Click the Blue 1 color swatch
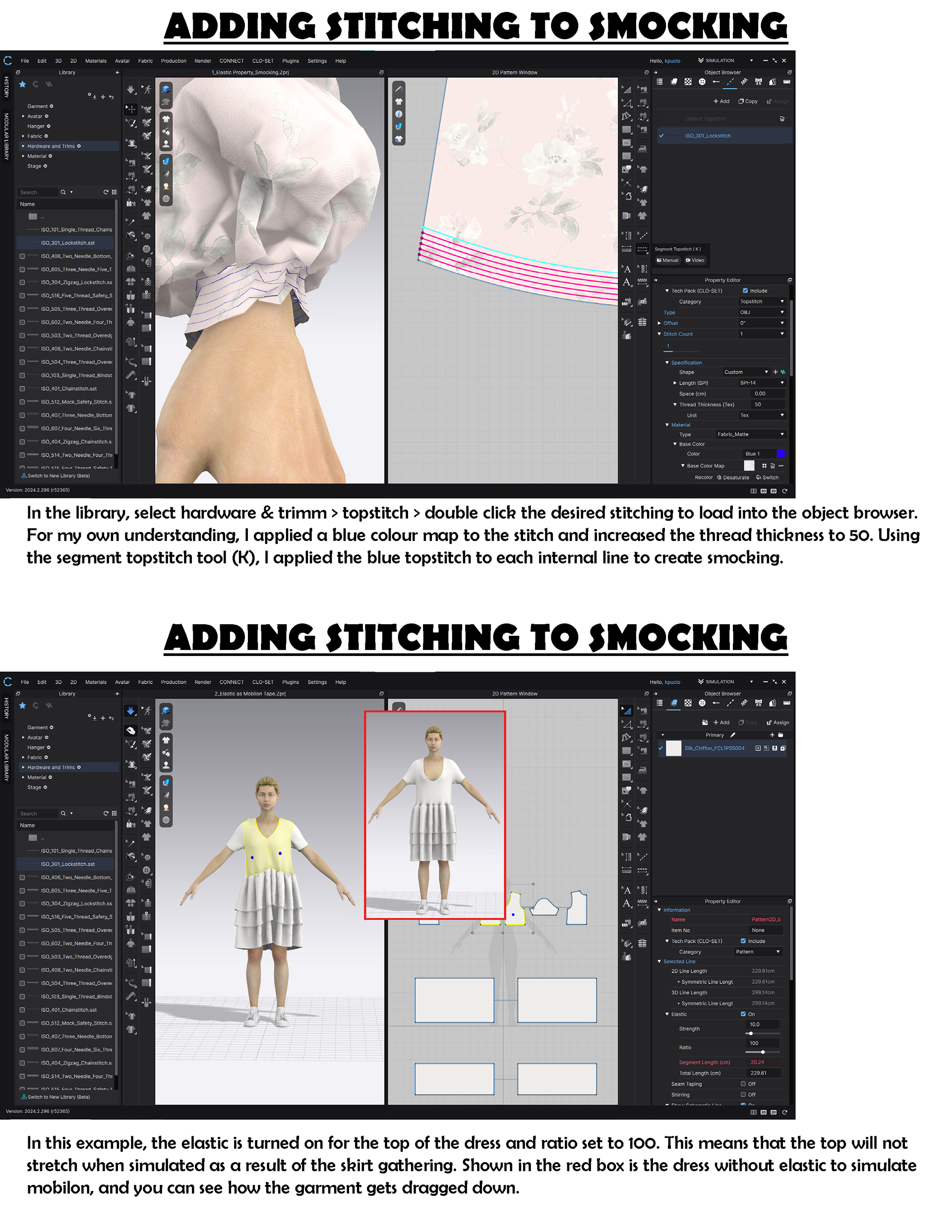Image resolution: width=952 pixels, height=1232 pixels. [781, 454]
